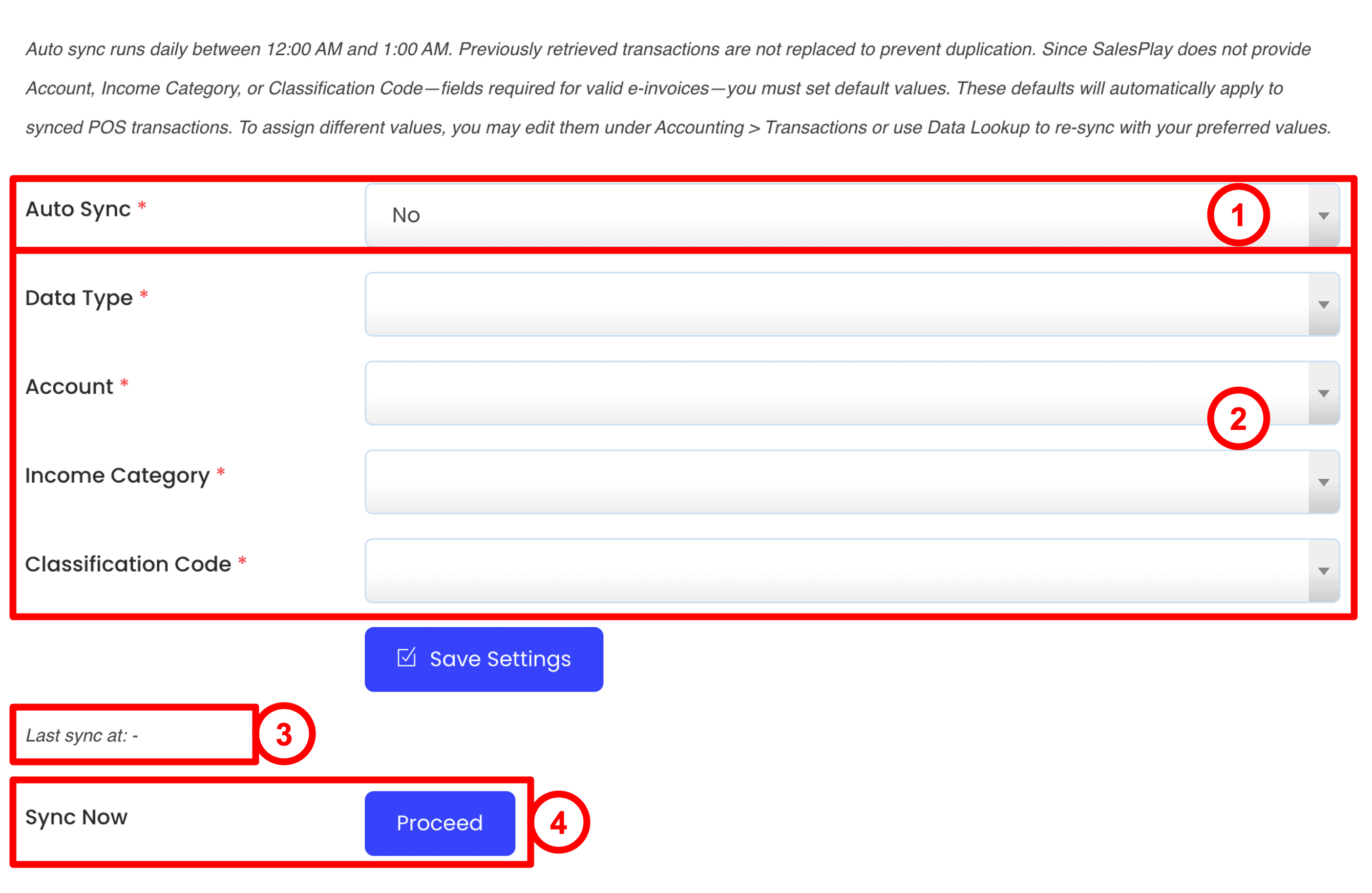Open the Classification Code dropdown arrow
Screen dimensions: 1372x893
(1324, 571)
